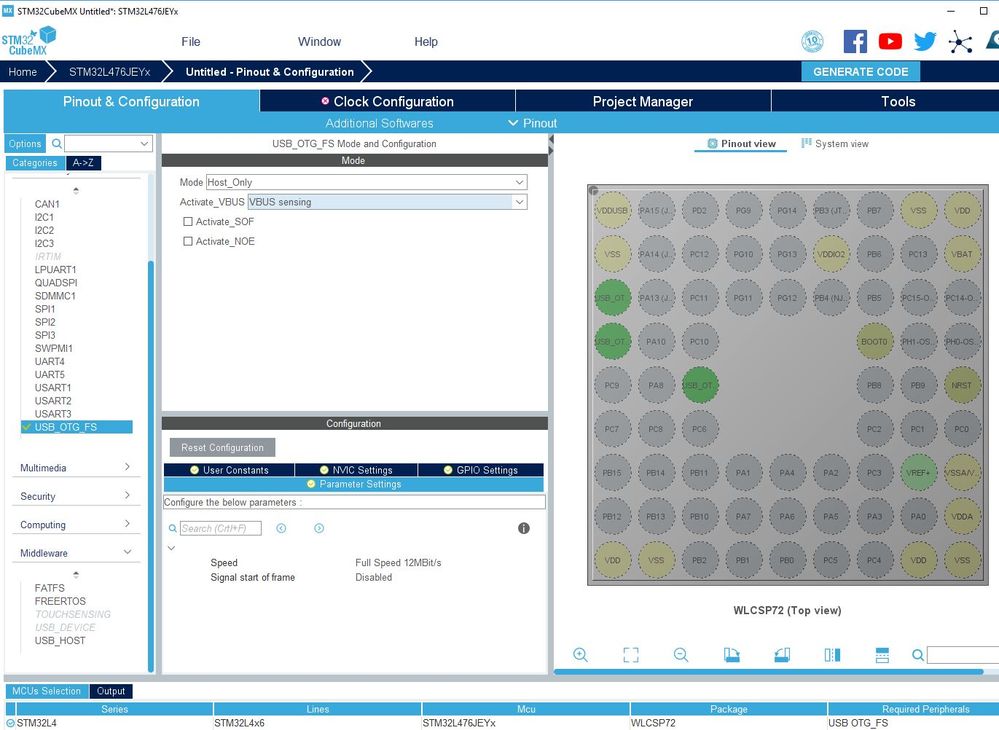Click the Options button
This screenshot has height=730, width=999.
(x=25, y=144)
